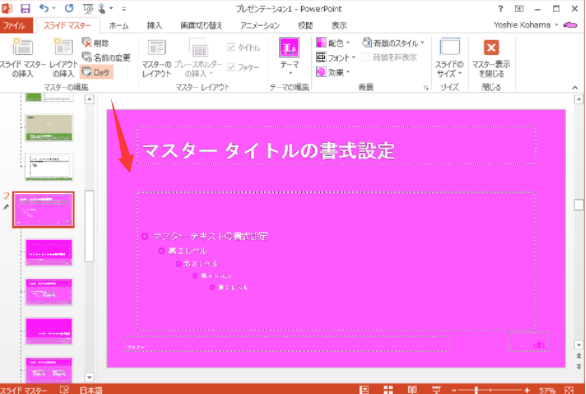This screenshot has height=394, width=586.
Task: Open Master Layout (マスターのレイアウト)
Action: (x=157, y=58)
